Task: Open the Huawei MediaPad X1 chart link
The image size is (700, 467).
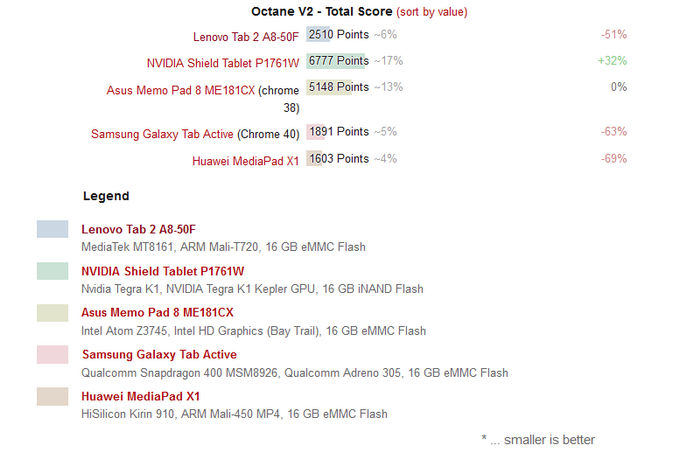Action: click(245, 161)
